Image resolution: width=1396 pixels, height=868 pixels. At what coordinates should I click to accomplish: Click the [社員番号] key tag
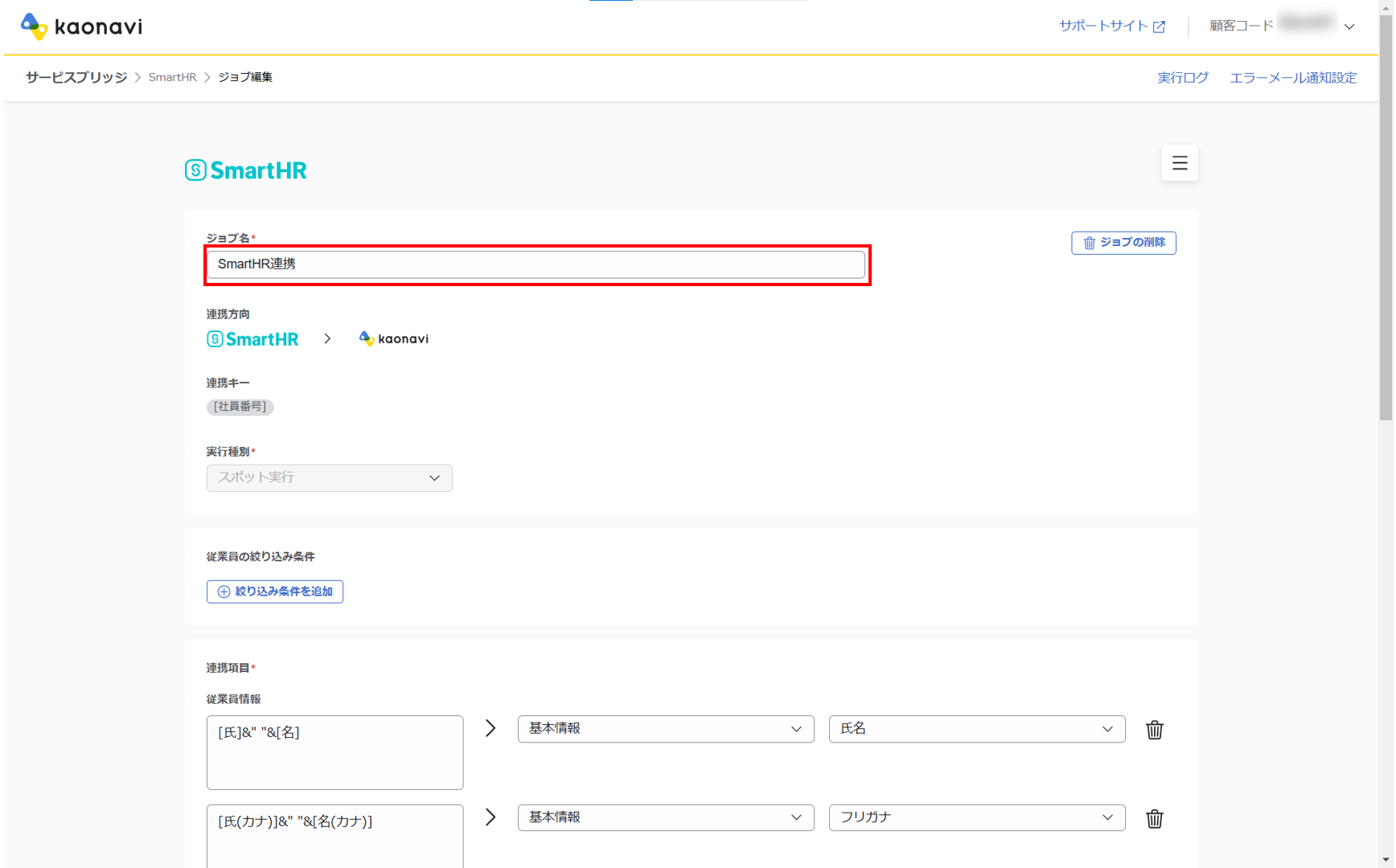240,407
